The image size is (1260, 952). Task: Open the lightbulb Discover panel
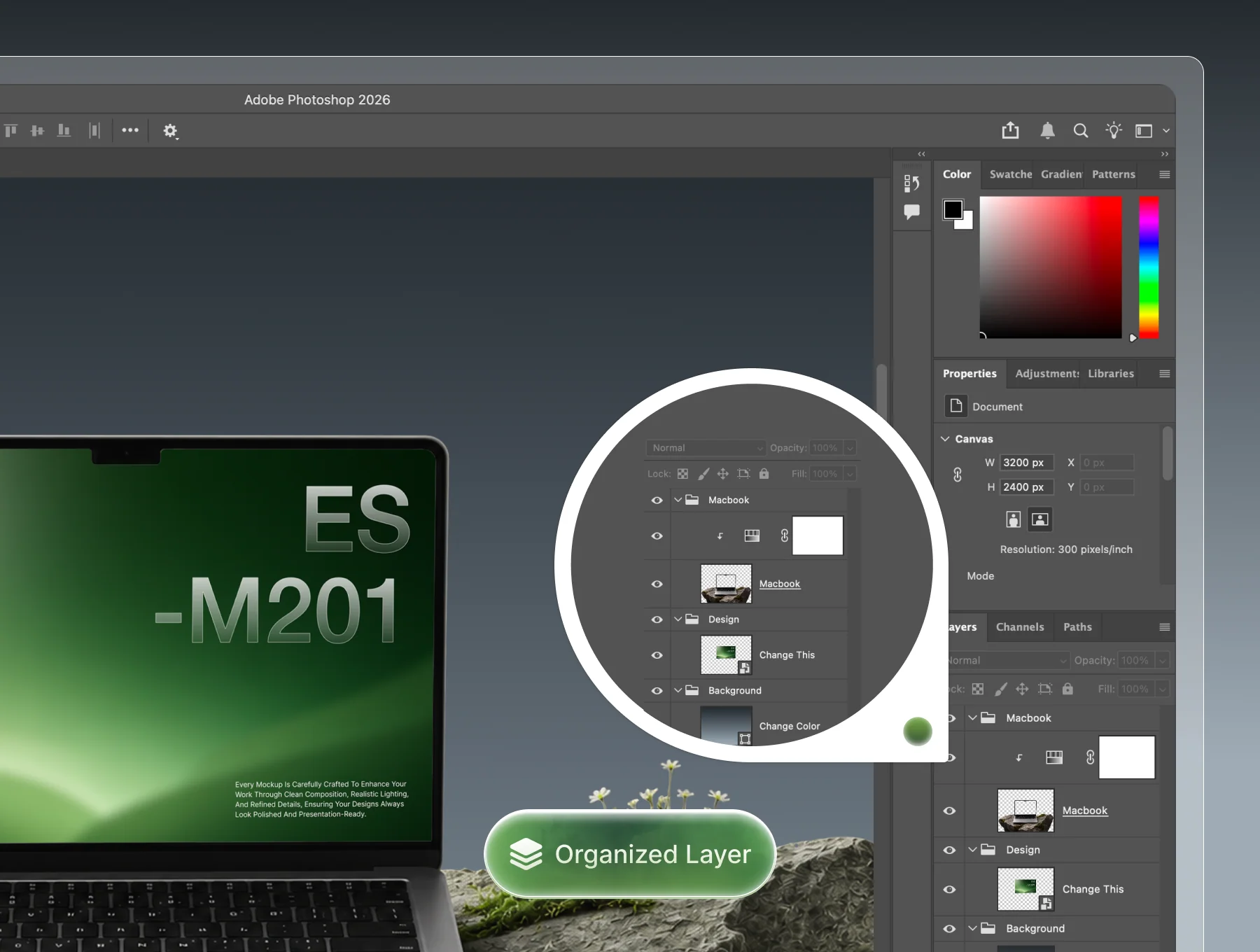1113,130
